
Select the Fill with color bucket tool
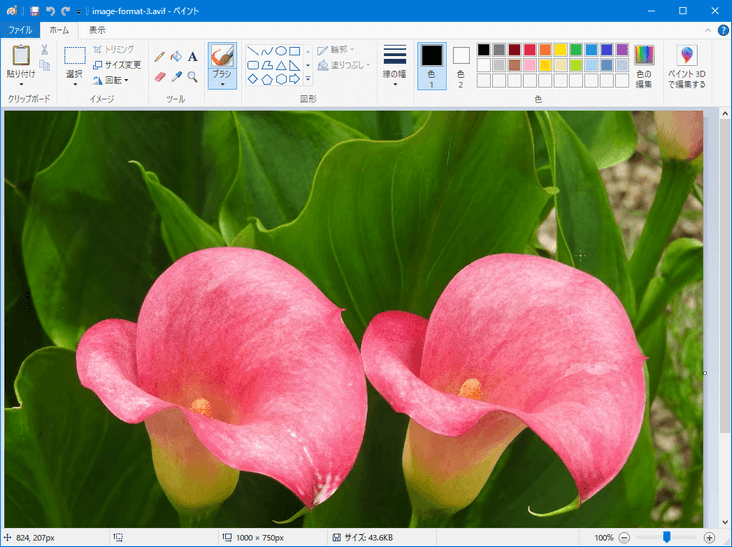pos(176,57)
